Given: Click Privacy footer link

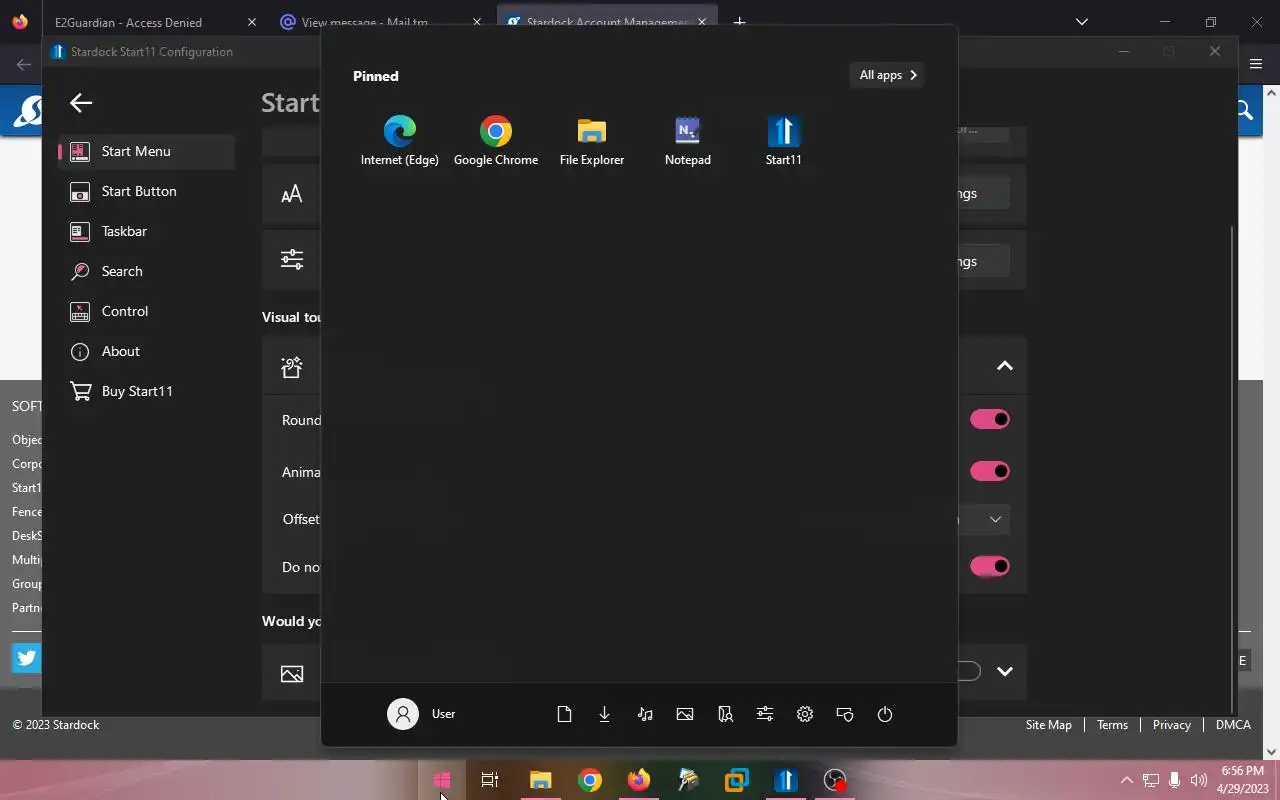Looking at the screenshot, I should [1171, 725].
